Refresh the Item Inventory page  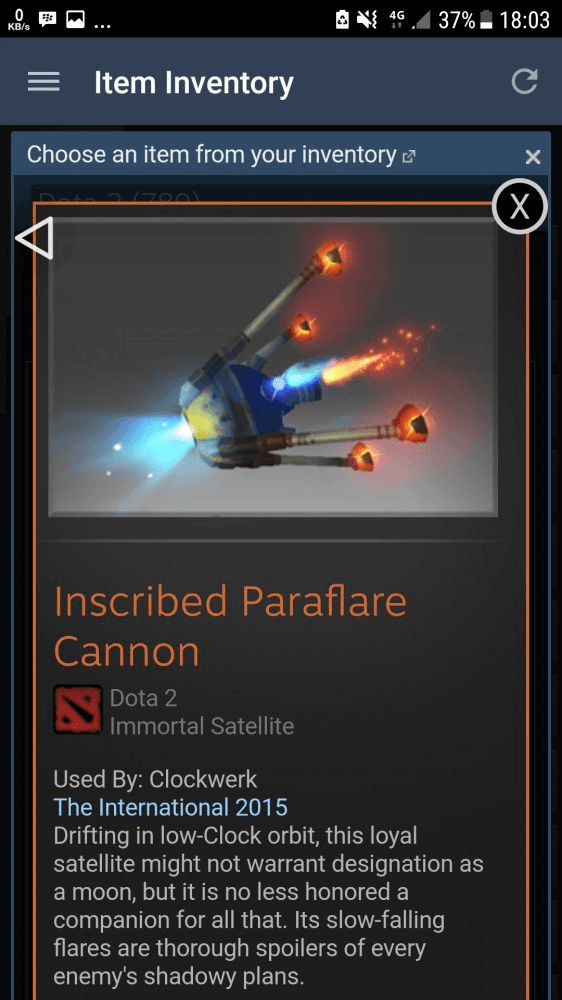[x=524, y=82]
